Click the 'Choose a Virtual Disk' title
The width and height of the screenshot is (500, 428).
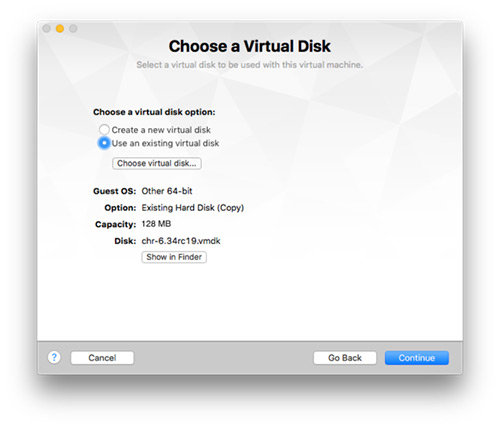(250, 46)
